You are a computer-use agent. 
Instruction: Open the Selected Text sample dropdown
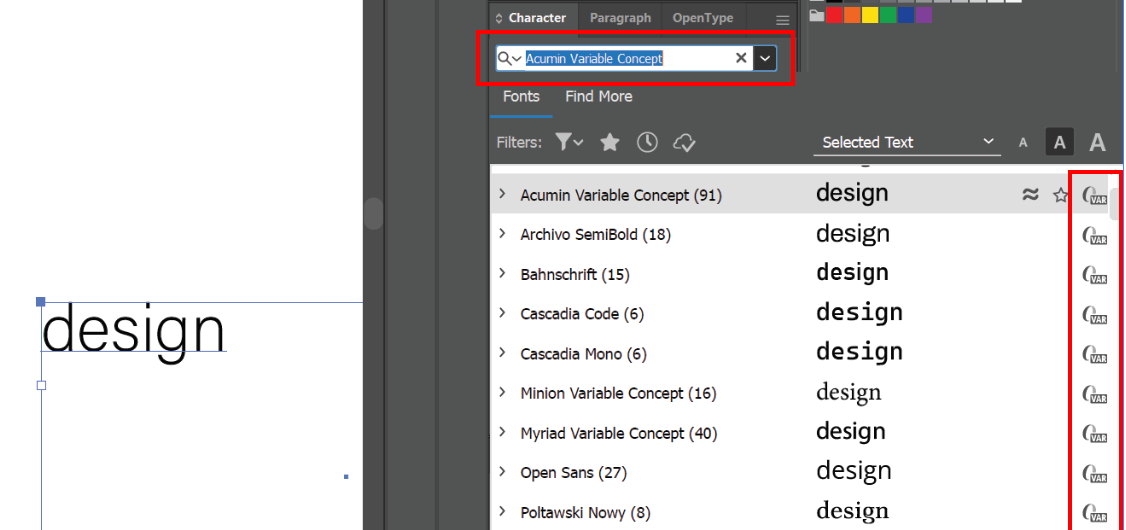tap(907, 142)
